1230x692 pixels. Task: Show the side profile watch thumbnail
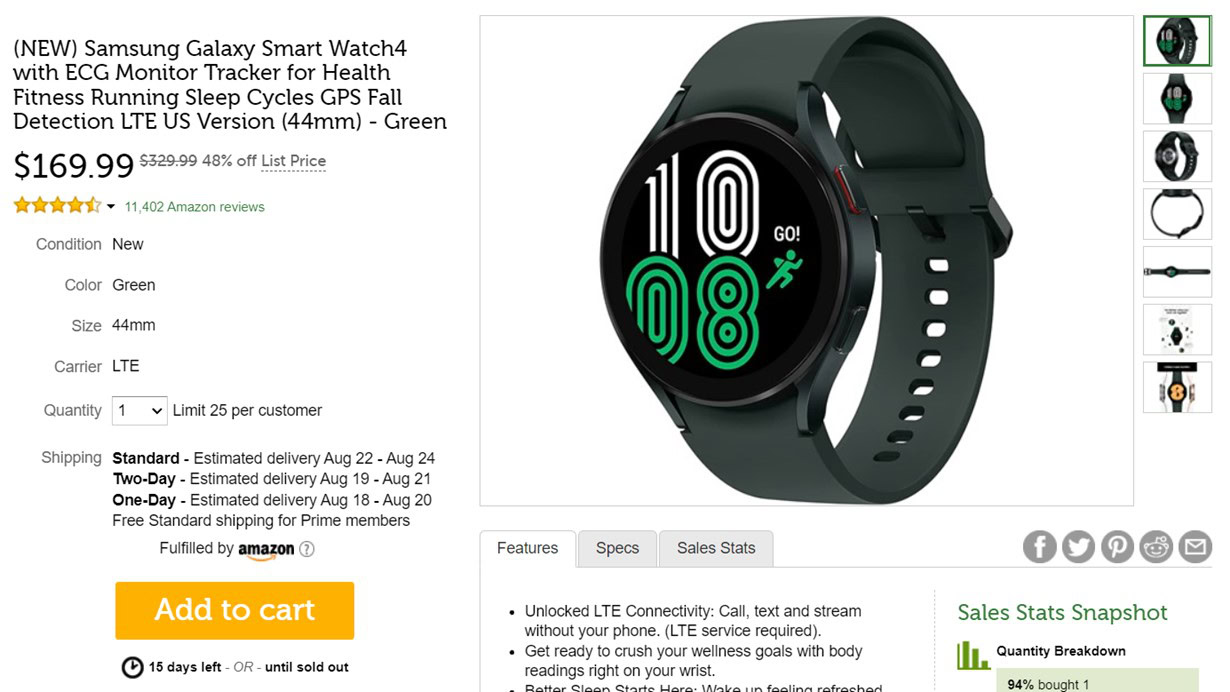click(x=1177, y=272)
